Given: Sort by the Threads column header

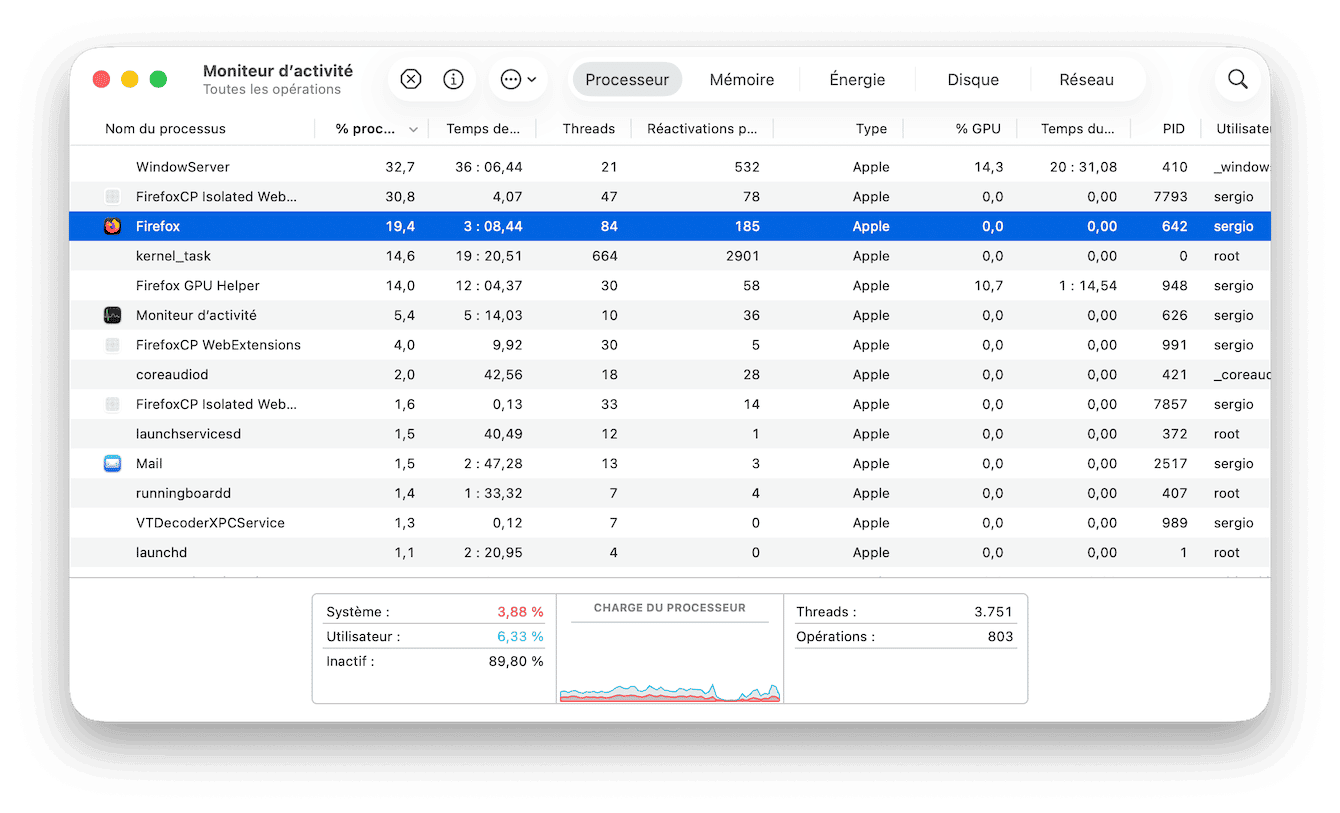Looking at the screenshot, I should 589,128.
